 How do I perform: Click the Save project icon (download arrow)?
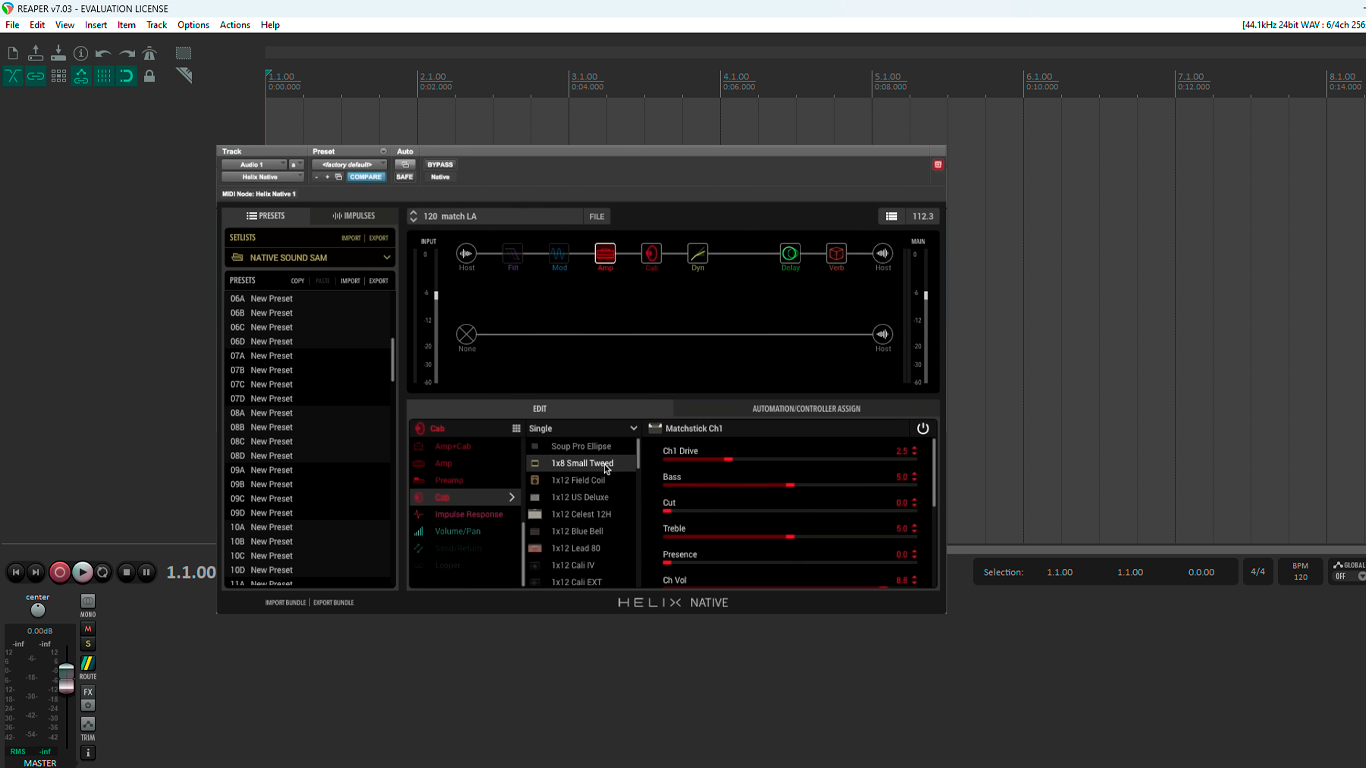pyautogui.click(x=58, y=53)
